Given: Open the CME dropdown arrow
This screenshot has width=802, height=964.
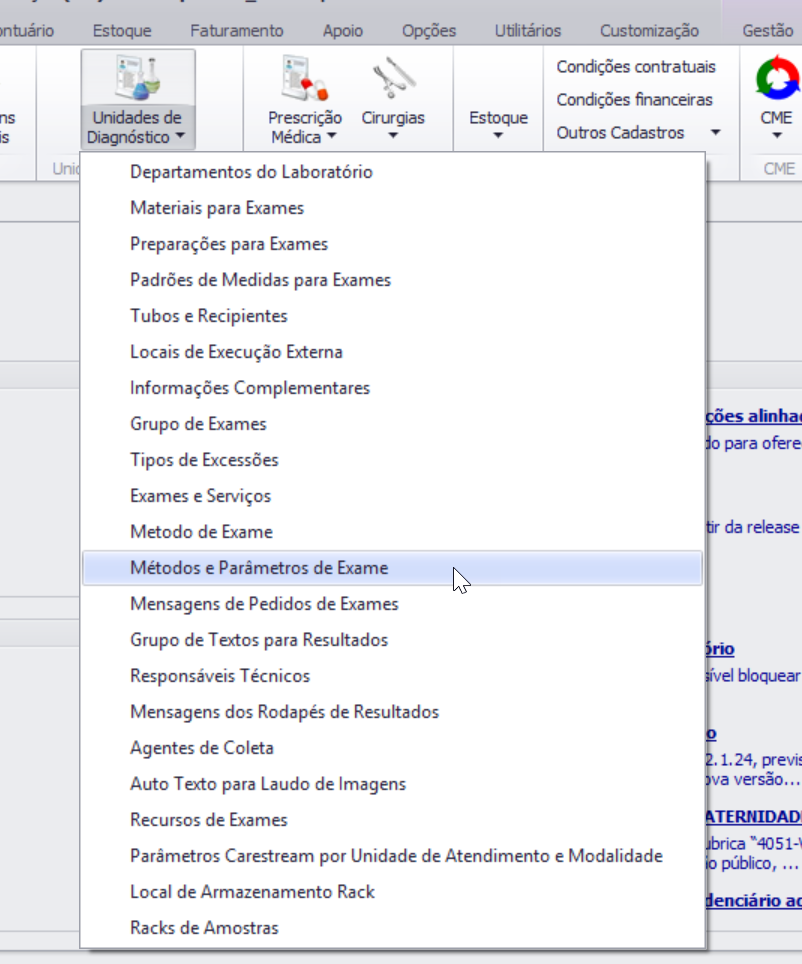Looking at the screenshot, I should 777,136.
